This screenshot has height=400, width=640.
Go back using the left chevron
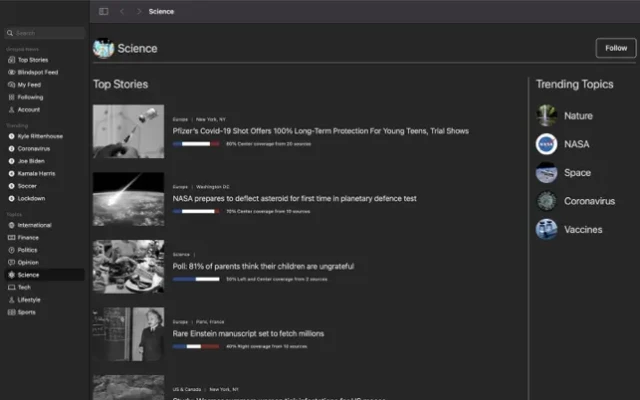click(122, 11)
